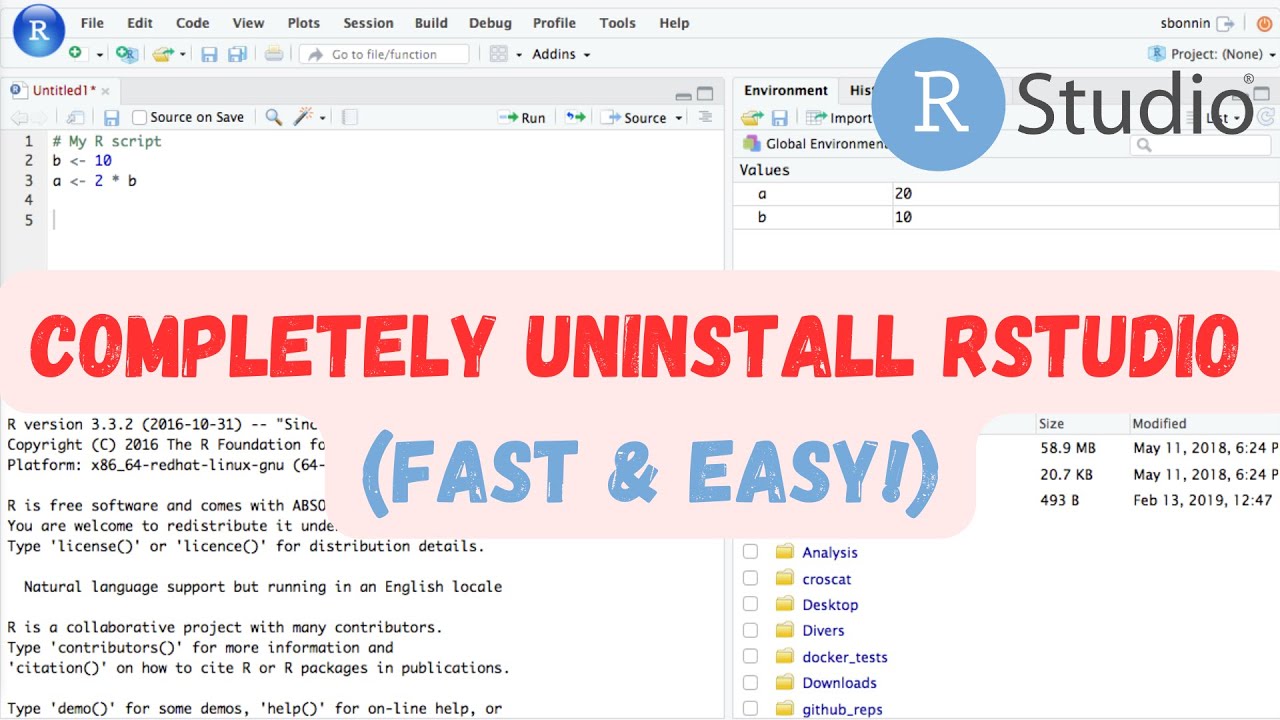Check the box next to Desktop folder
1280x720 pixels.
pyautogui.click(x=751, y=604)
